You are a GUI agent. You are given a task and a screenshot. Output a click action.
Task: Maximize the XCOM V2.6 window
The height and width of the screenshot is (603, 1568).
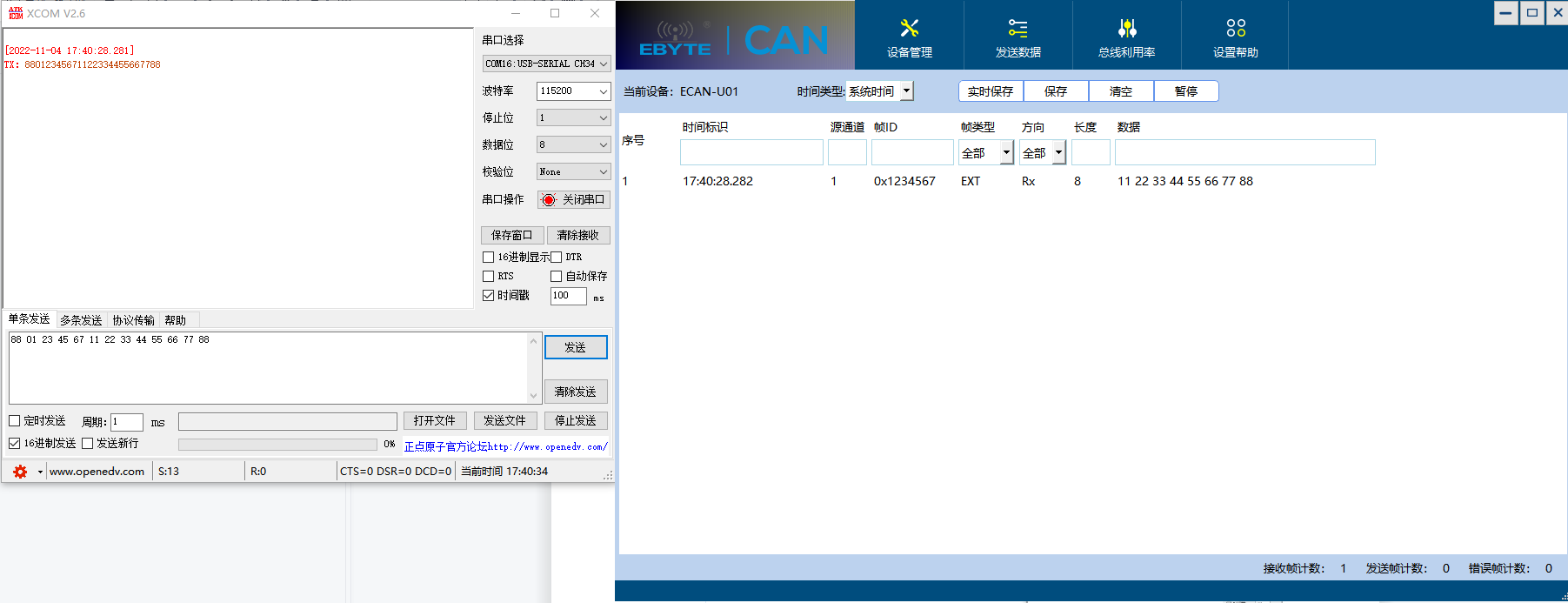pos(555,13)
